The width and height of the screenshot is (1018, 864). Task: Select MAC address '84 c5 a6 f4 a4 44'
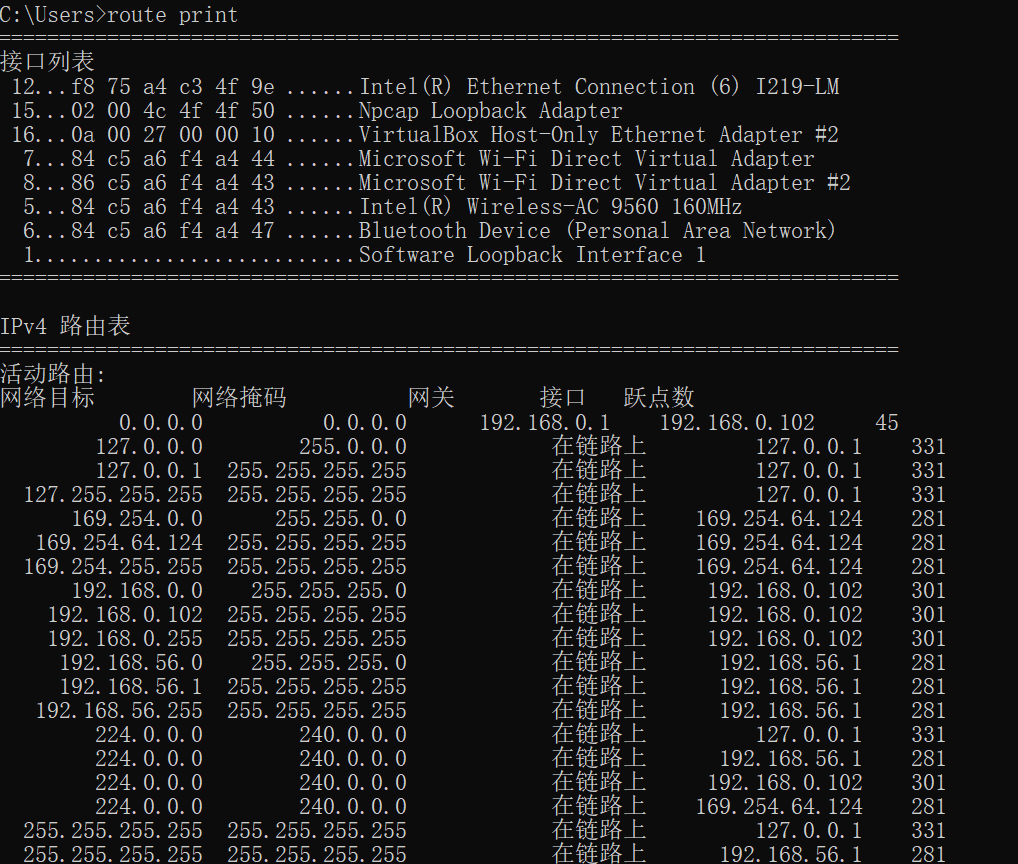(173, 158)
